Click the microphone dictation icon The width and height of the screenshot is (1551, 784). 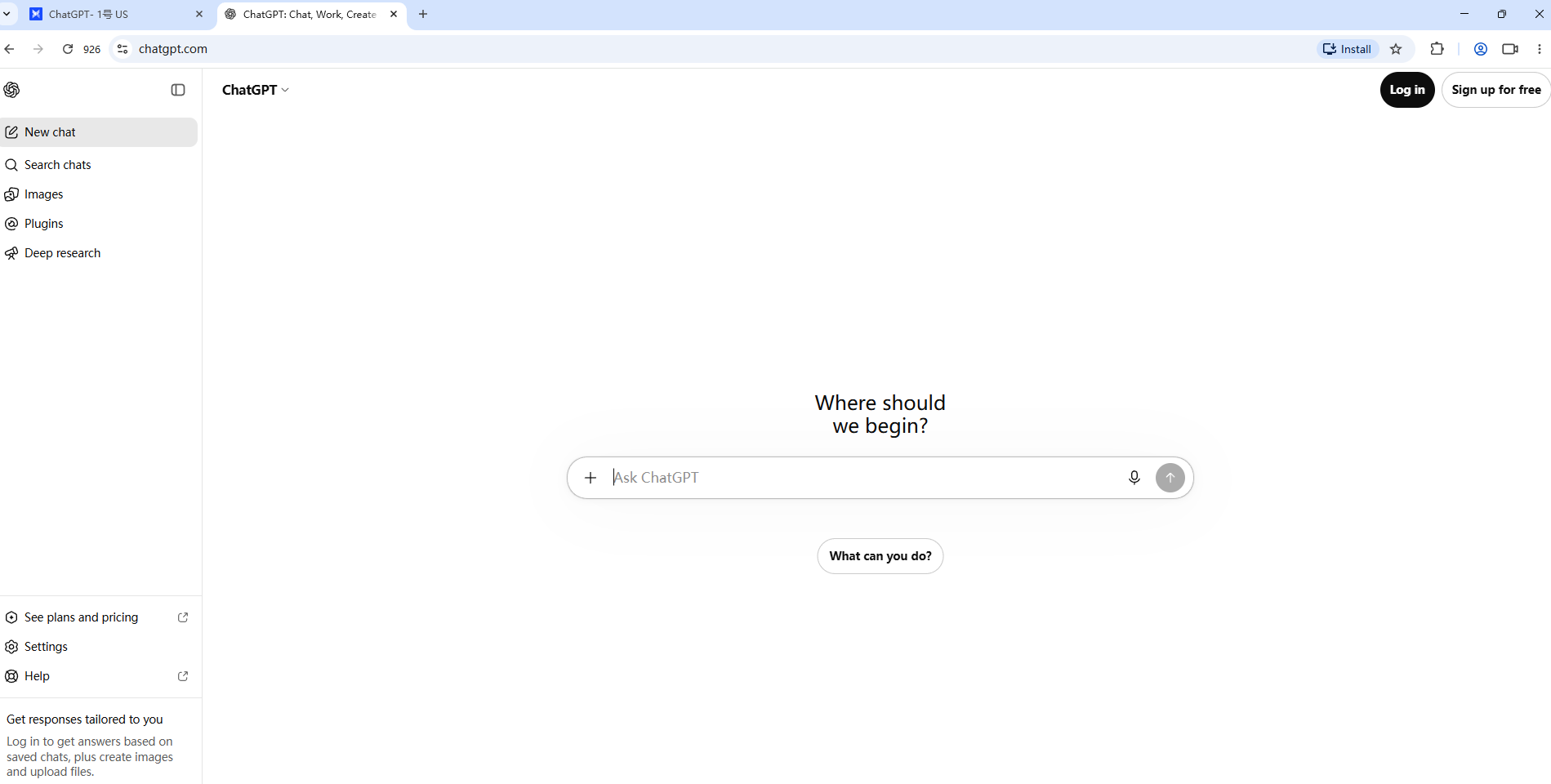tap(1134, 478)
